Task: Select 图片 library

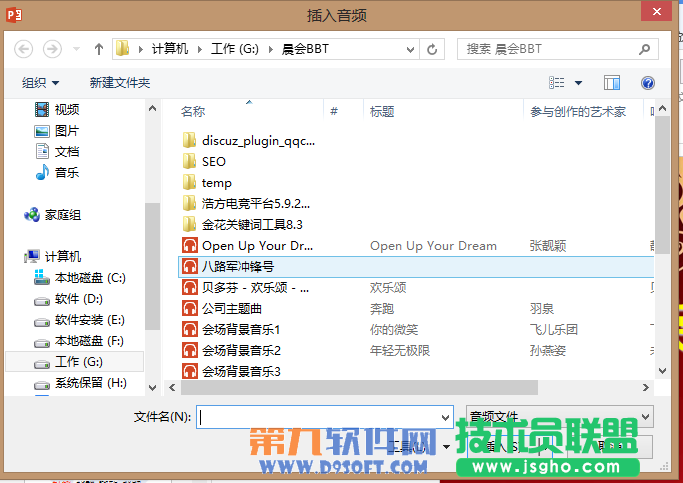Action: point(57,131)
